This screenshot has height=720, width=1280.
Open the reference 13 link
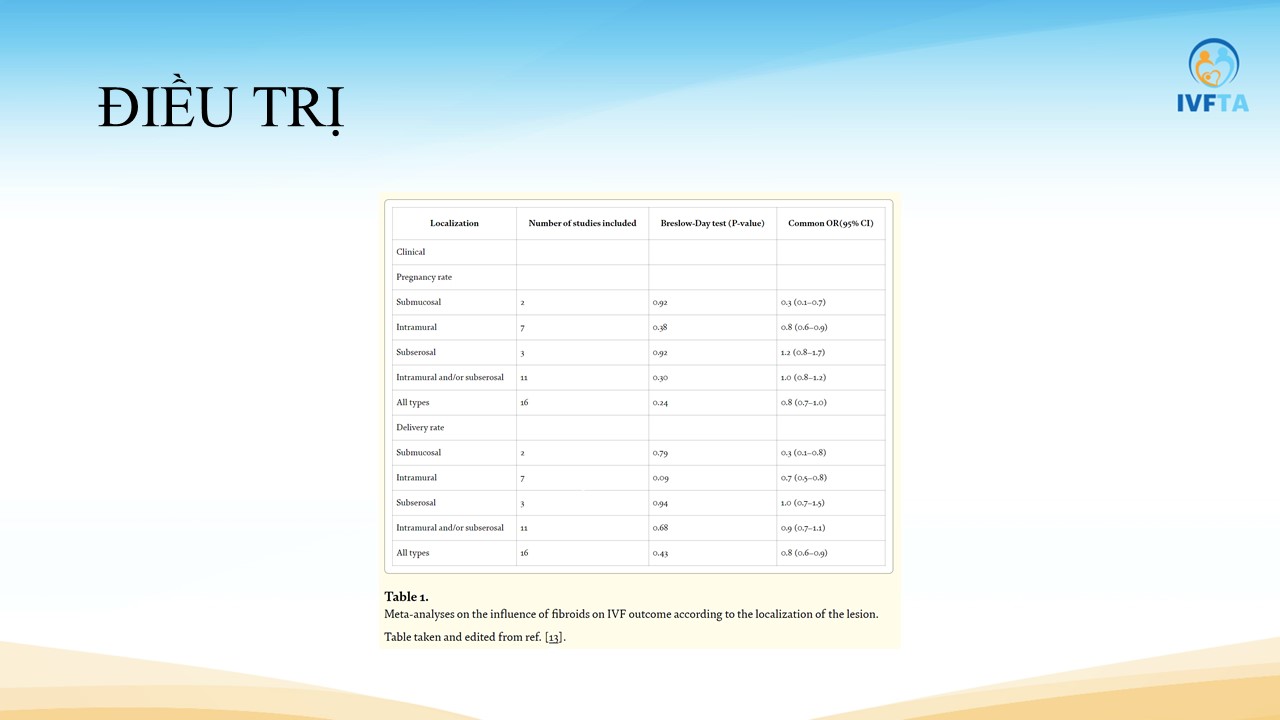pyautogui.click(x=553, y=637)
